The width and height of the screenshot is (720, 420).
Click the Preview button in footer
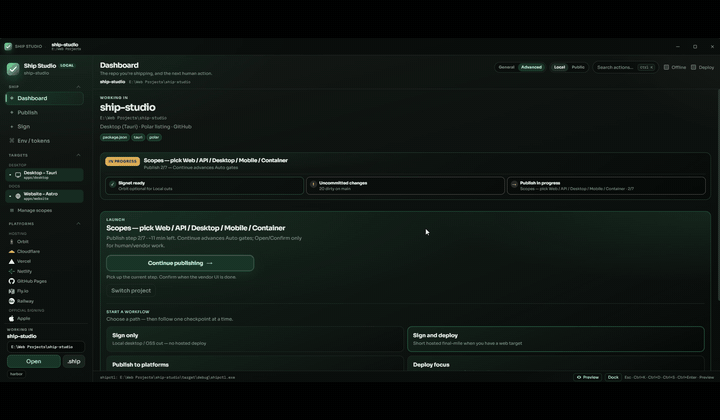point(587,377)
